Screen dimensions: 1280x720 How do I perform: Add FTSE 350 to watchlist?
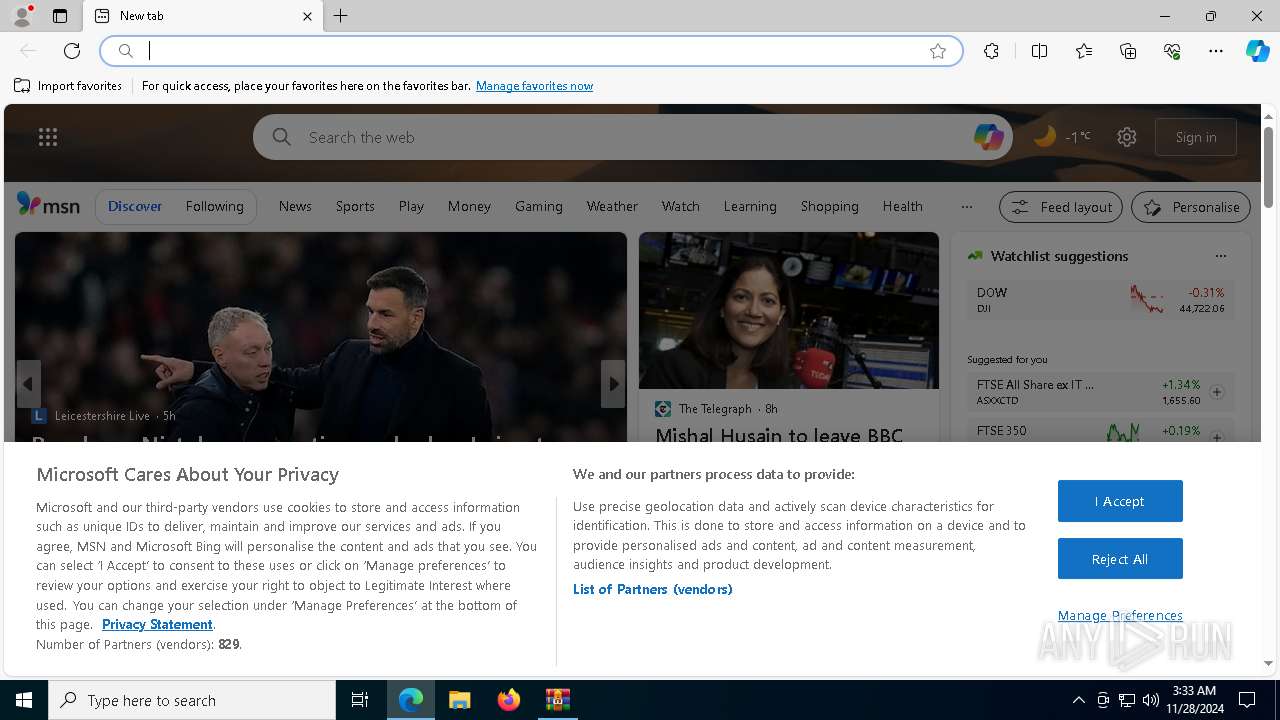1217,437
